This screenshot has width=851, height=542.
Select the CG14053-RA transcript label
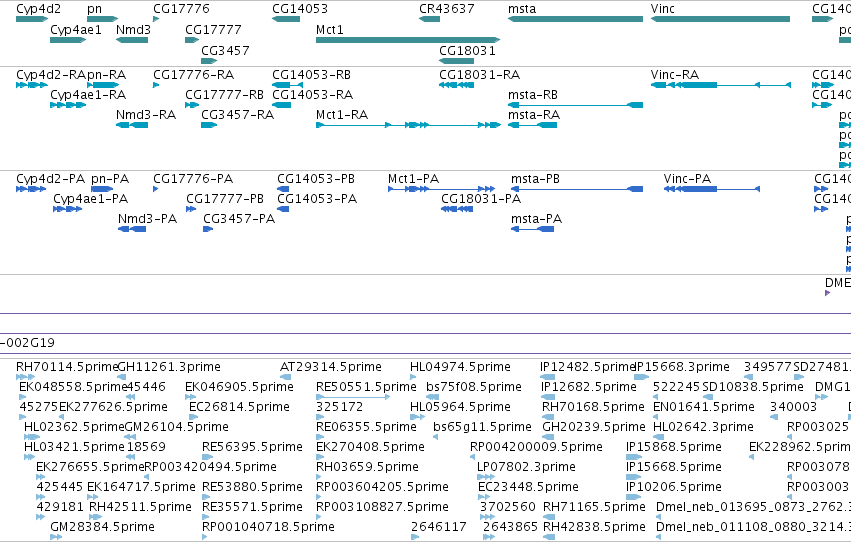point(313,94)
